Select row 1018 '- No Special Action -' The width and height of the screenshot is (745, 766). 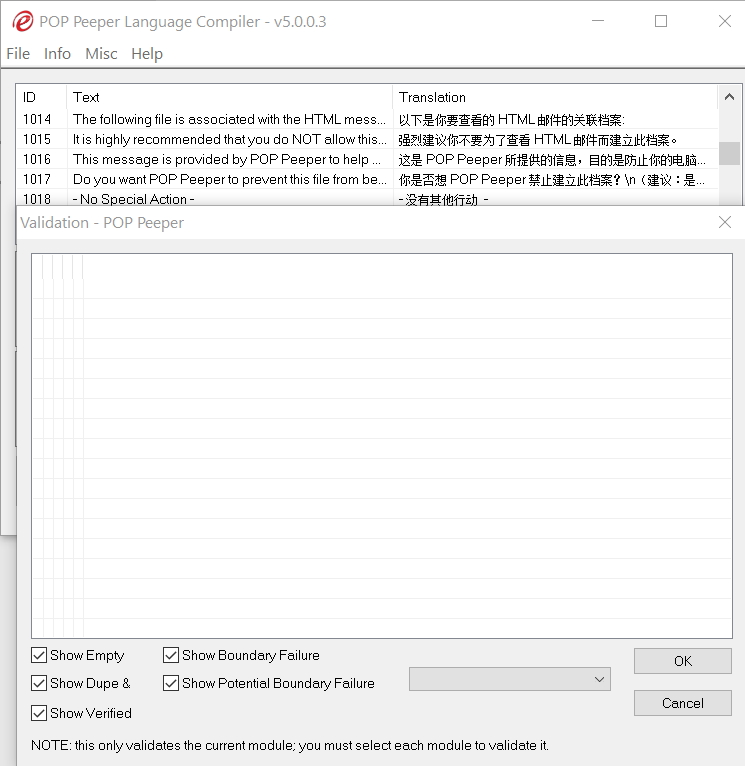(x=367, y=198)
